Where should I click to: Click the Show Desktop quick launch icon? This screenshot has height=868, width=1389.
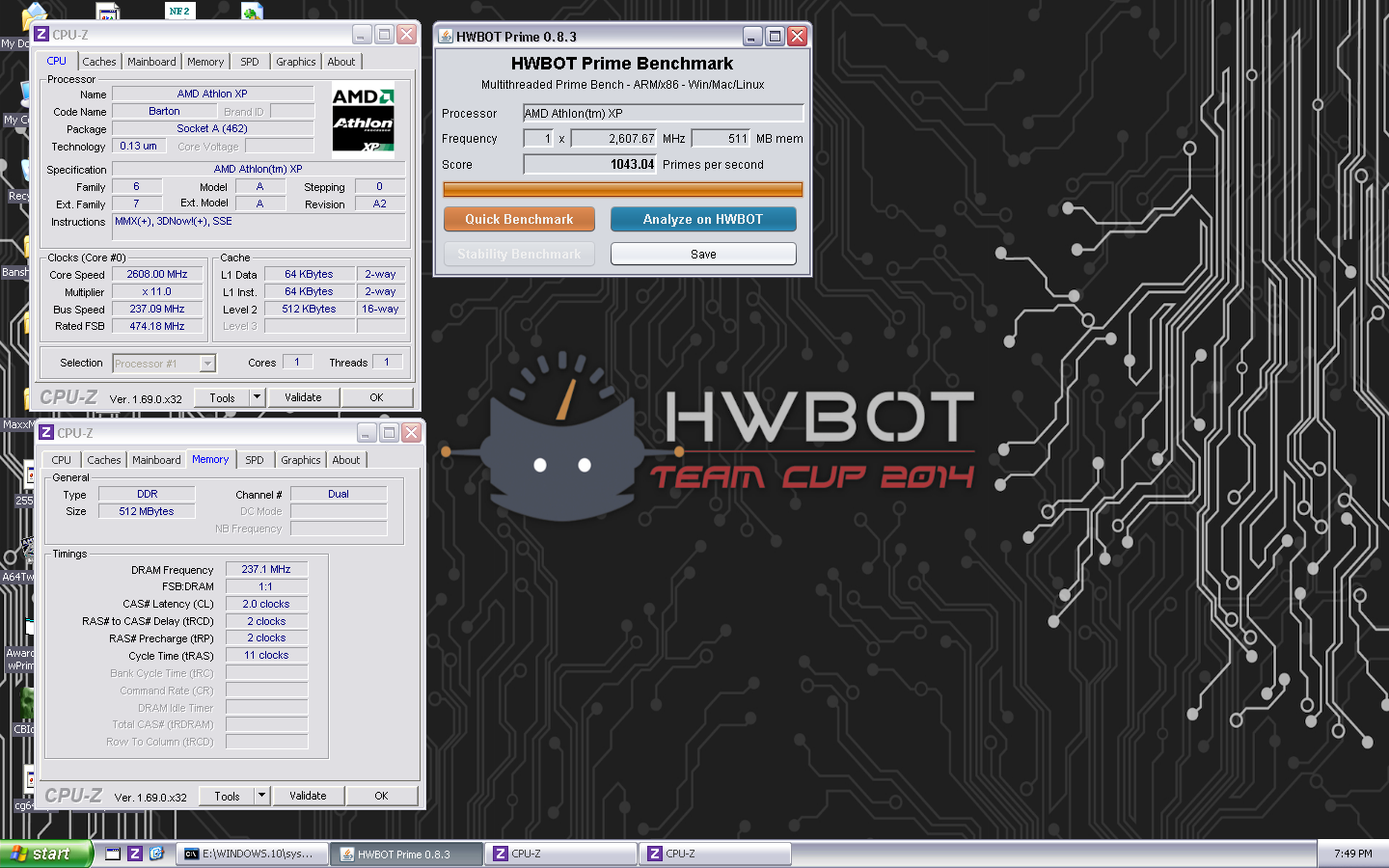pyautogui.click(x=113, y=854)
